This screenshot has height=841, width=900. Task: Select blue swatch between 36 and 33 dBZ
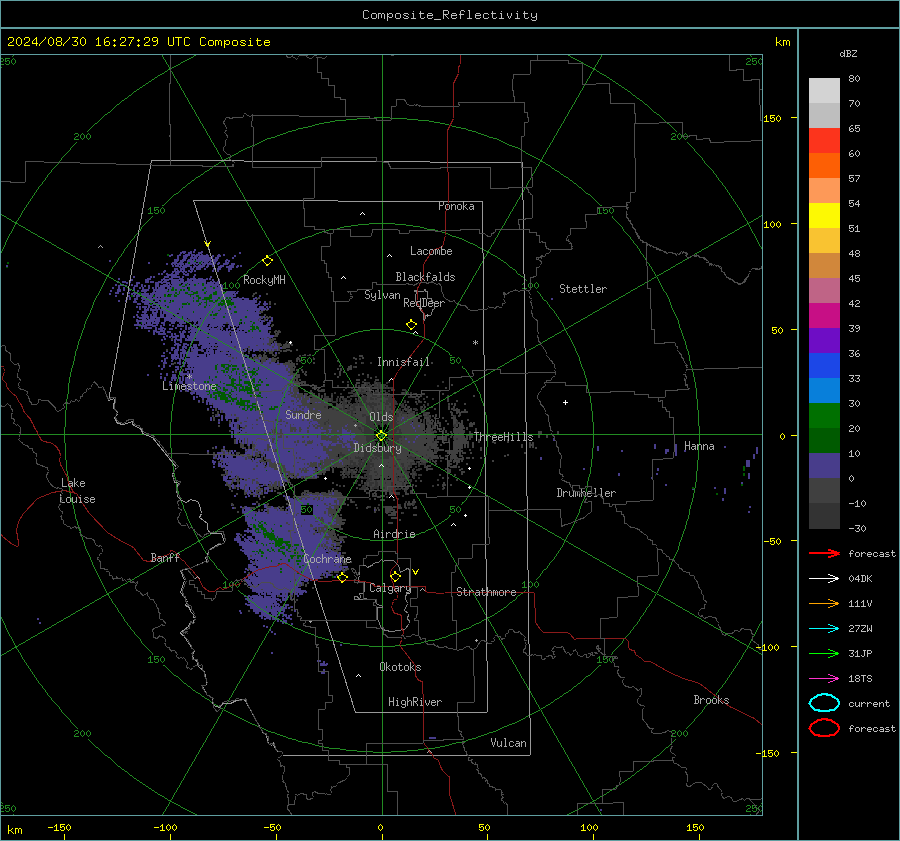pyautogui.click(x=824, y=366)
